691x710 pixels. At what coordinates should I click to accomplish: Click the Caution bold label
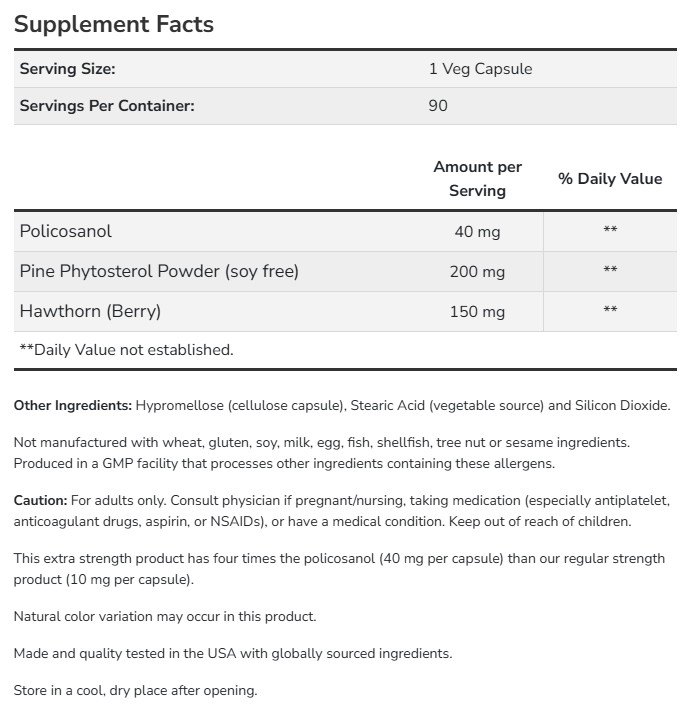pos(41,499)
